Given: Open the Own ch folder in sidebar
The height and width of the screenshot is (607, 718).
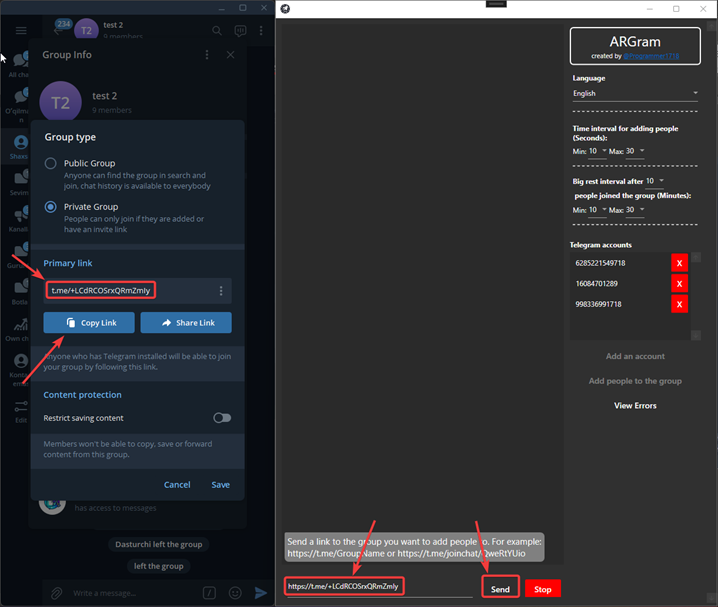Looking at the screenshot, I should tap(18, 329).
